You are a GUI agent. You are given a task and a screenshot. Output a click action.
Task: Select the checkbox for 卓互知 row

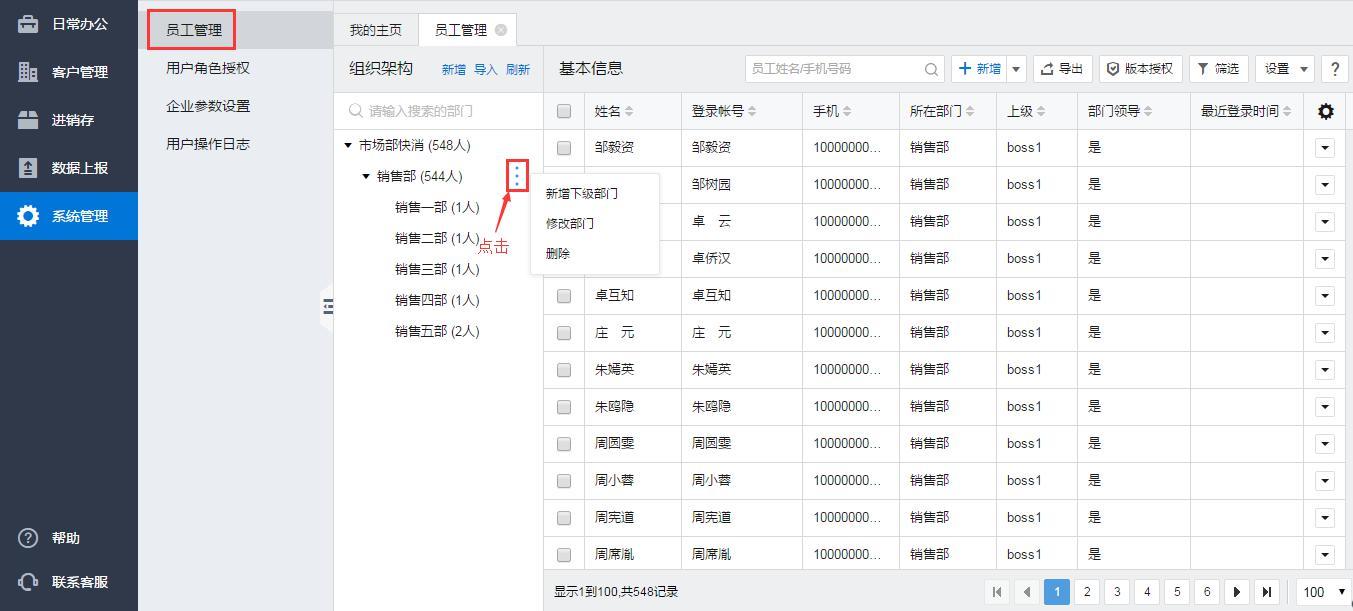click(x=564, y=296)
